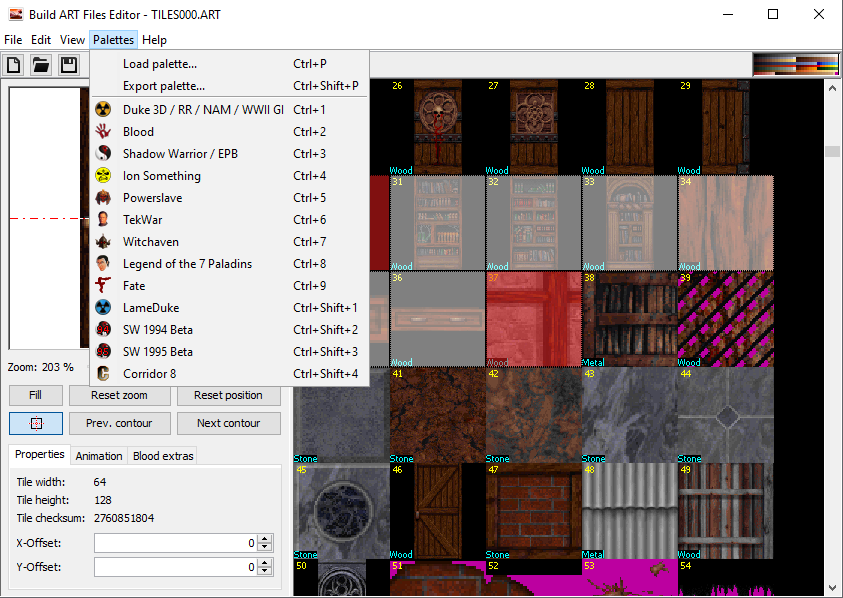The image size is (843, 598).
Task: Decrease Y-Offset with the down arrow
Action: (x=265, y=571)
